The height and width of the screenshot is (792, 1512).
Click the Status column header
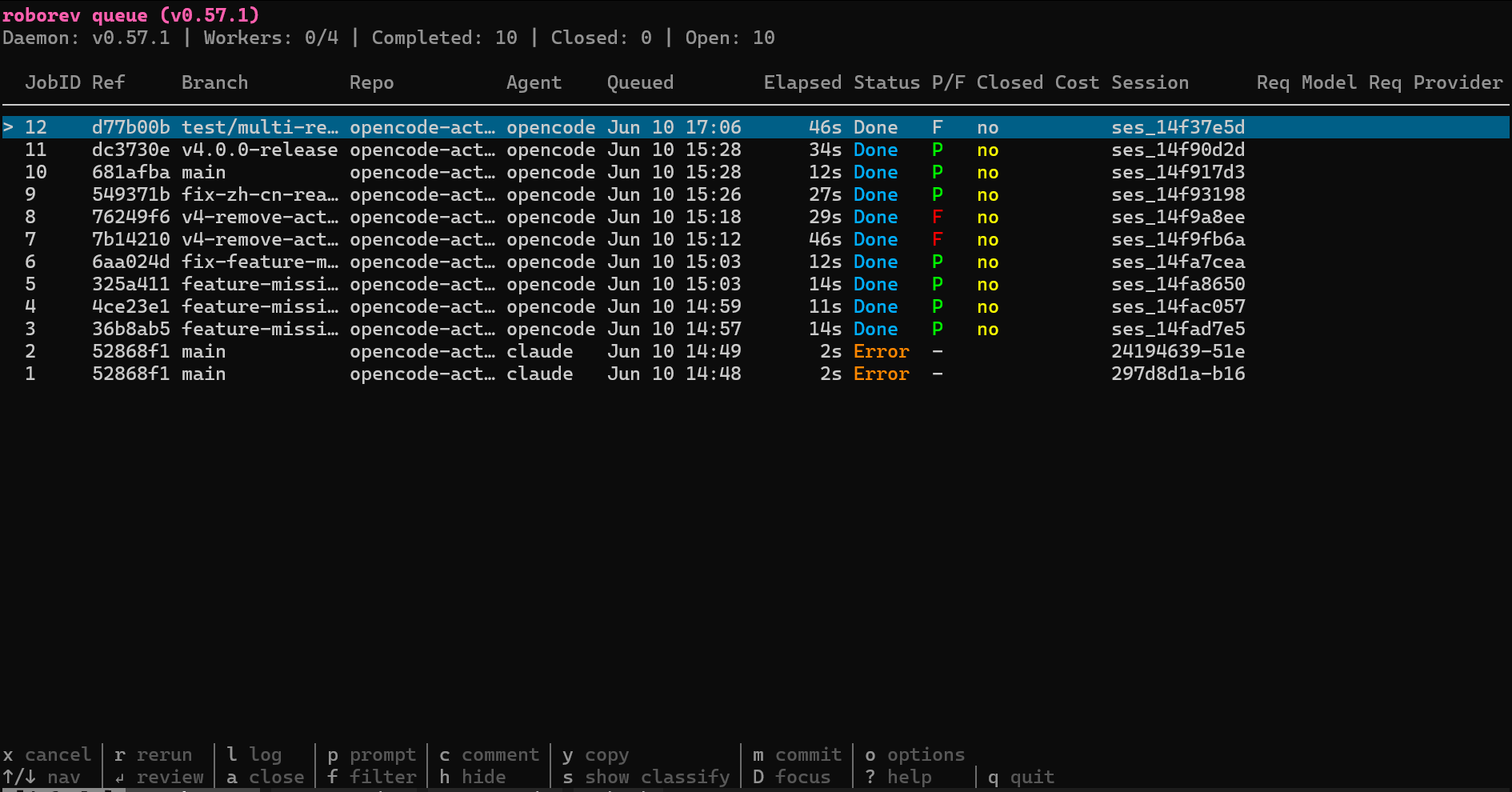[x=886, y=82]
